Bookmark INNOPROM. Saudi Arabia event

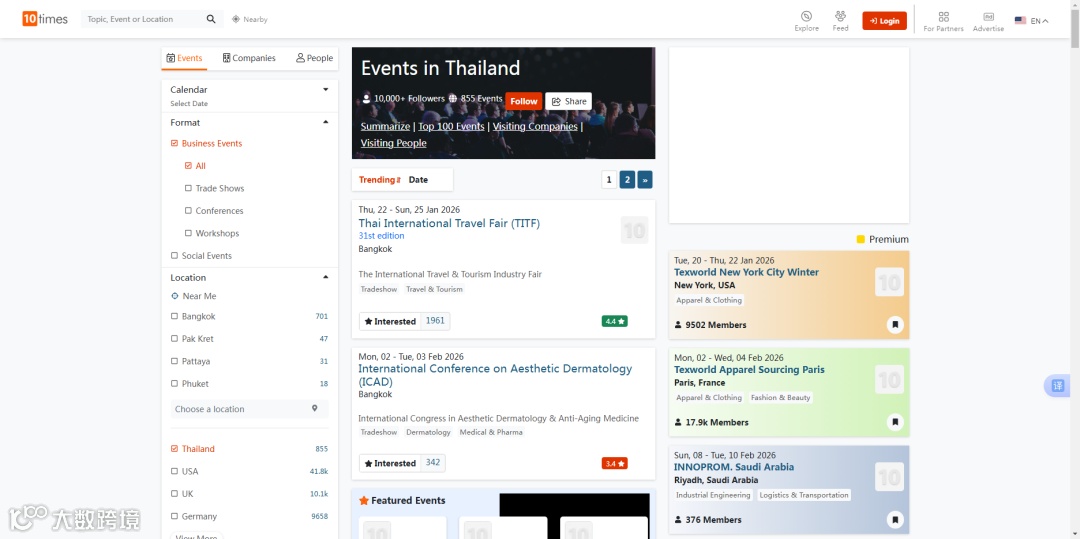click(x=895, y=520)
